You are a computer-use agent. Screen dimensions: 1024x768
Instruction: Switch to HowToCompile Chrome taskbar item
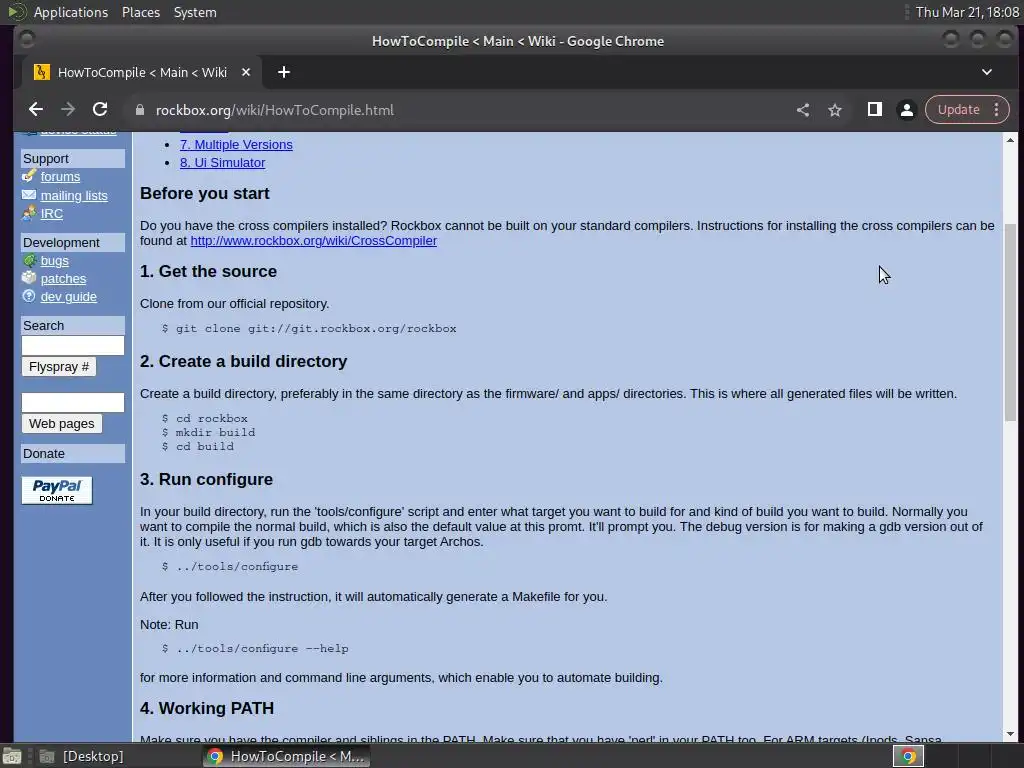click(x=287, y=756)
